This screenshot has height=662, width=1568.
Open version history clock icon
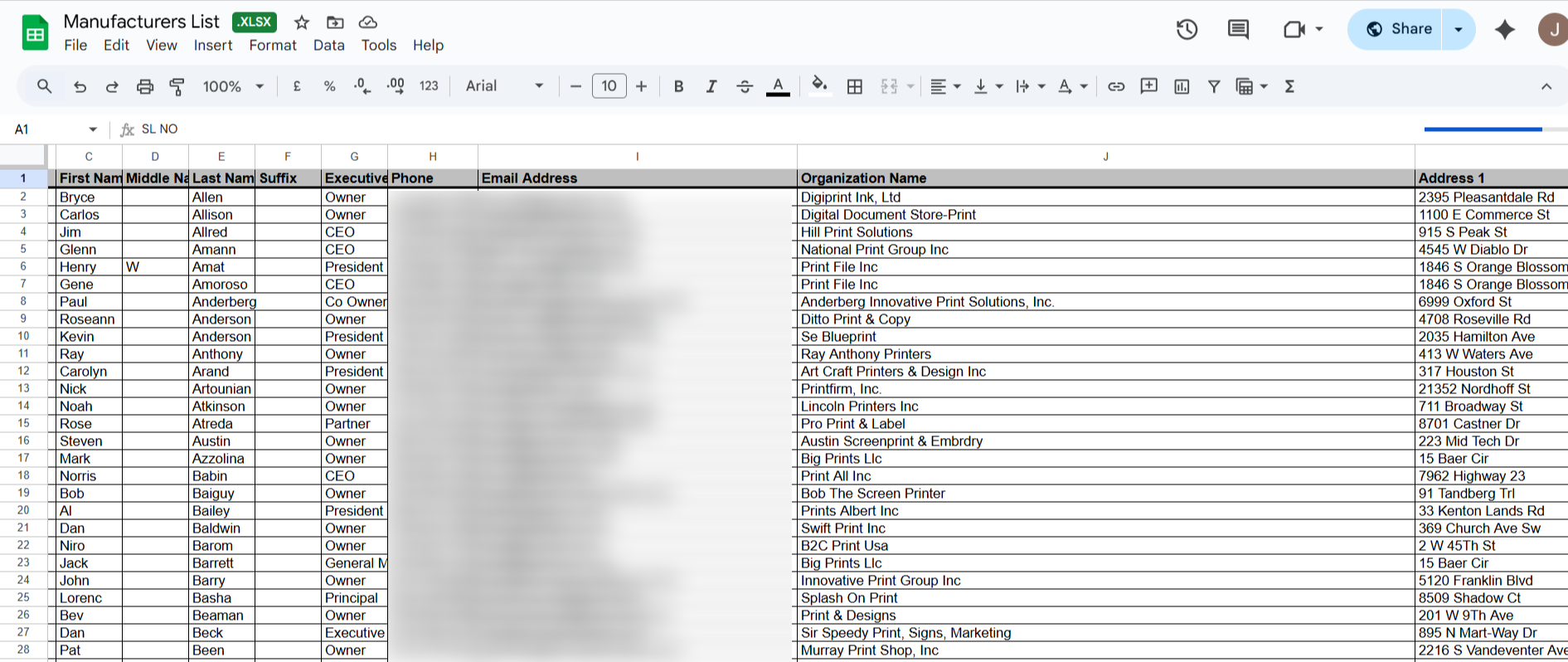[1187, 30]
